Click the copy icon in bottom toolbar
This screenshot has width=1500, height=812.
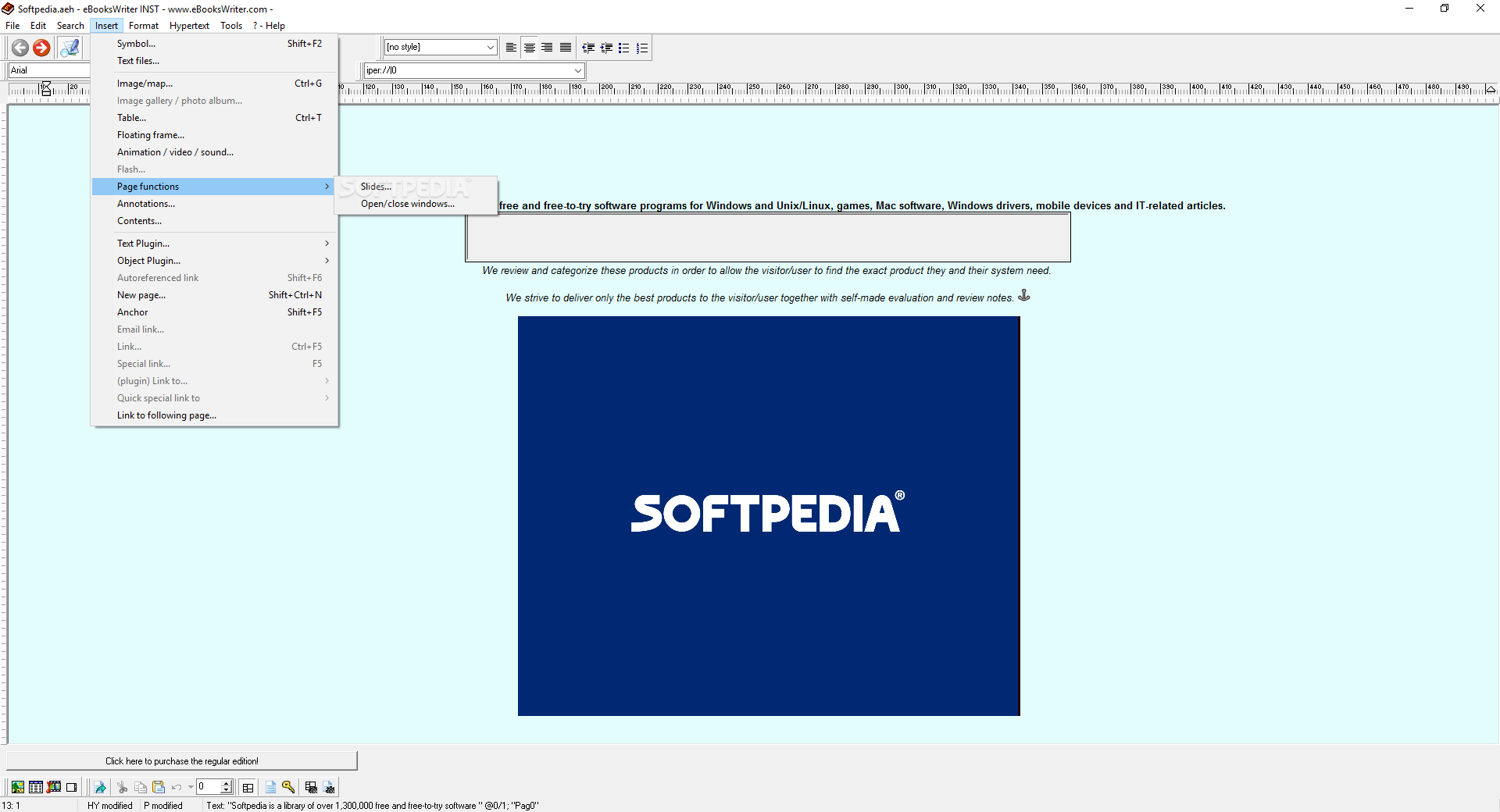pos(141,787)
